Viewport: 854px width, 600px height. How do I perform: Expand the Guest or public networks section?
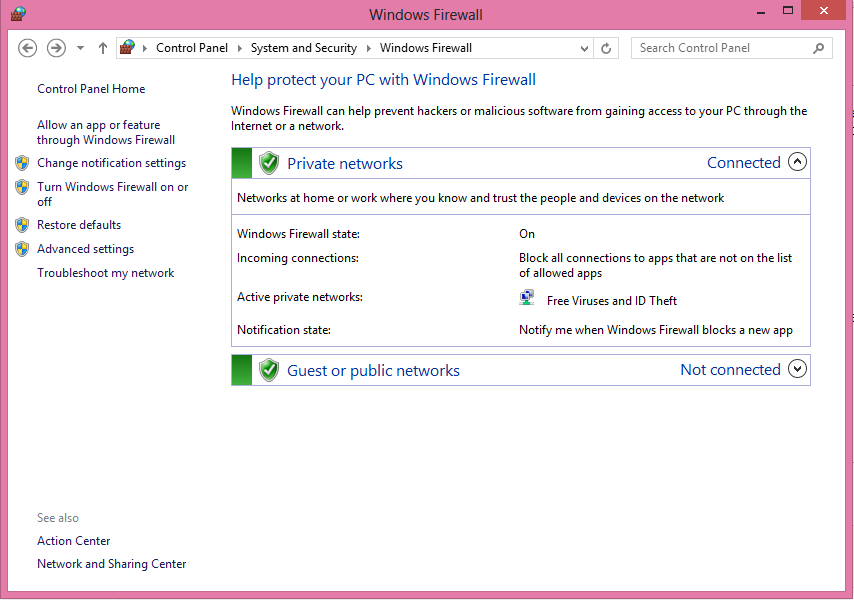tap(797, 369)
